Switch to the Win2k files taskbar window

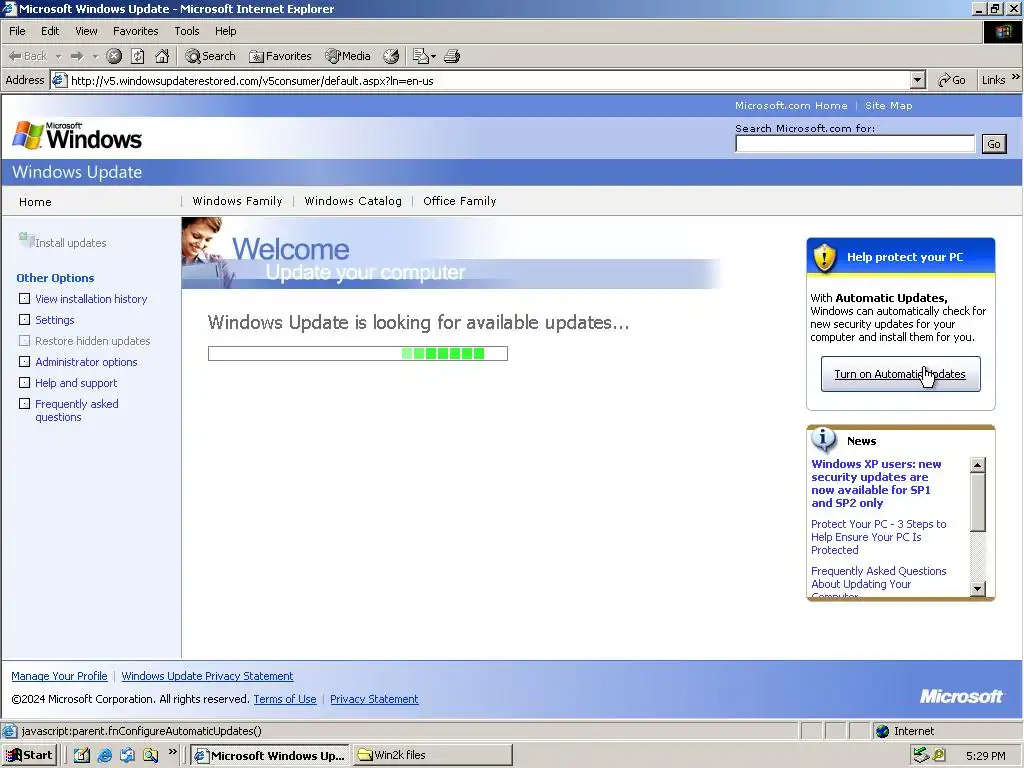pyautogui.click(x=432, y=755)
